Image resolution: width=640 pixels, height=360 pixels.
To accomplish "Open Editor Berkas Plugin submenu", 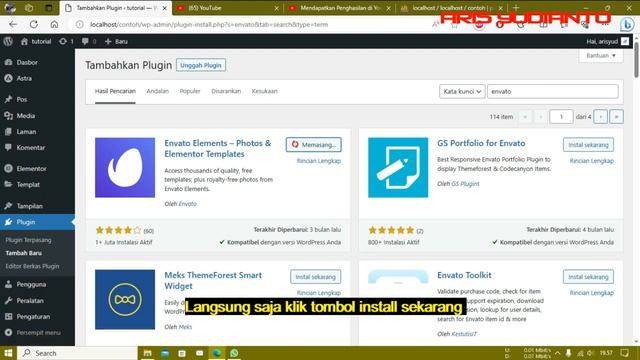I will pyautogui.click(x=32, y=266).
